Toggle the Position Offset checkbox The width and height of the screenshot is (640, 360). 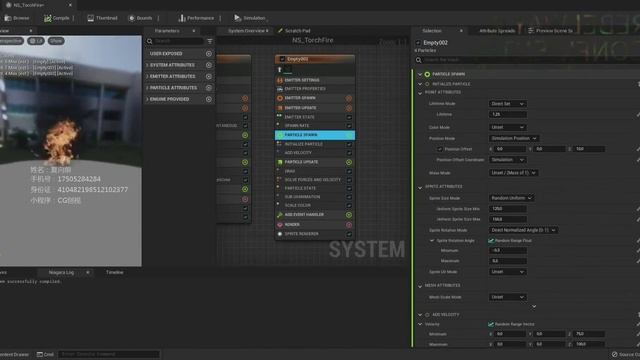[440, 149]
